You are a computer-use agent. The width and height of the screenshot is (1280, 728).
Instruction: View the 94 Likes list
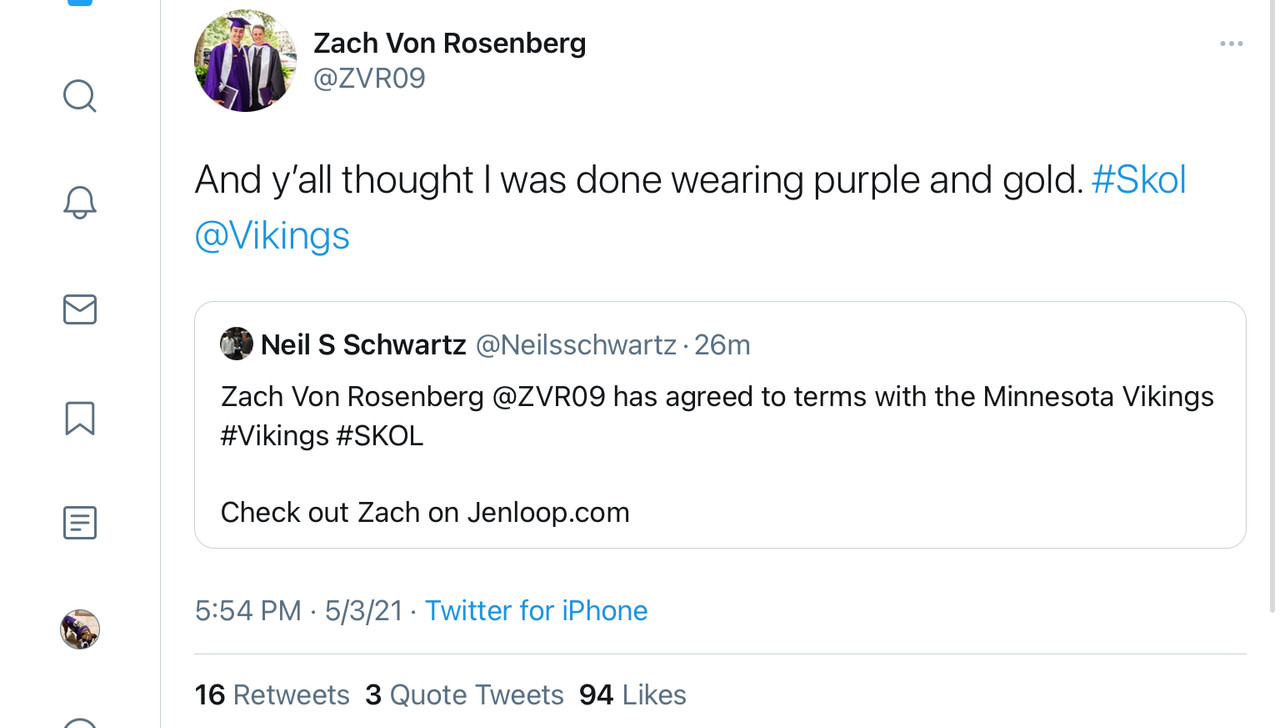(x=632, y=694)
